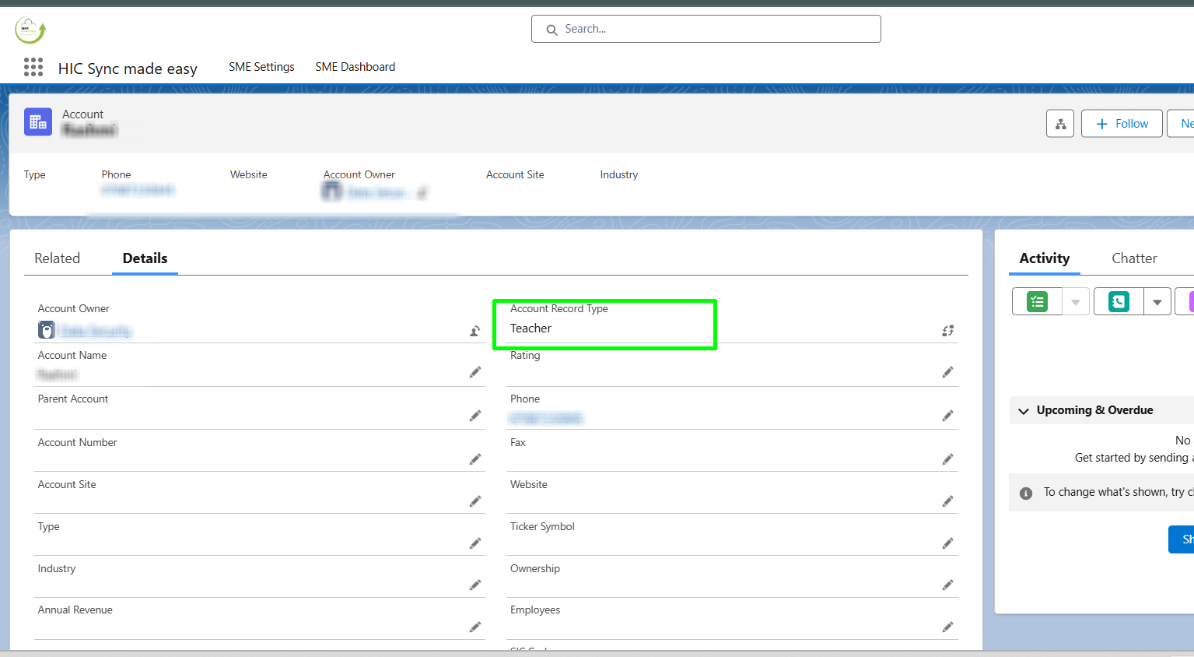Screen dimensions: 1194x657
Task: Open dropdown arrow next to New Task
Action: (1075, 302)
